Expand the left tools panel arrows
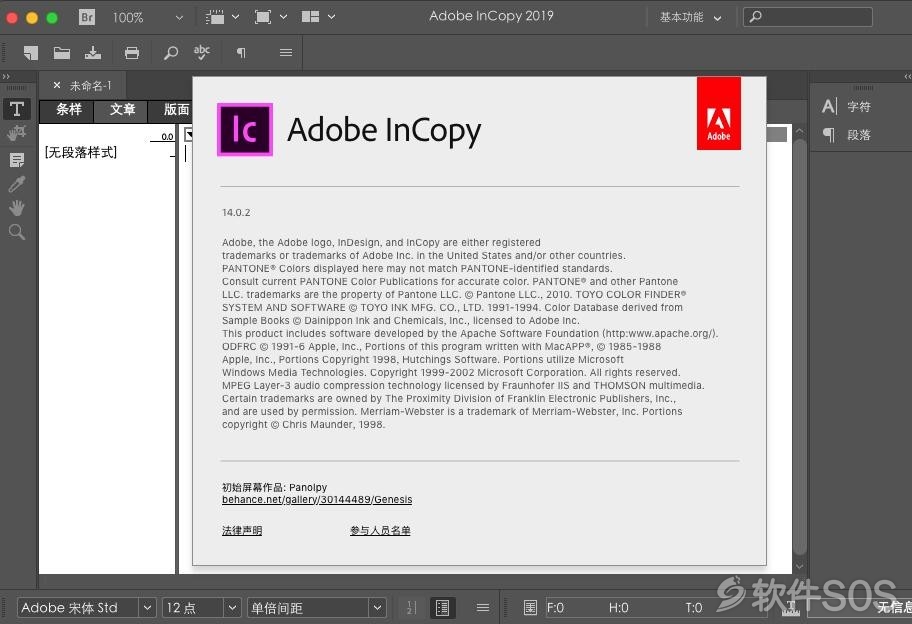This screenshot has width=912, height=624. click(6, 76)
